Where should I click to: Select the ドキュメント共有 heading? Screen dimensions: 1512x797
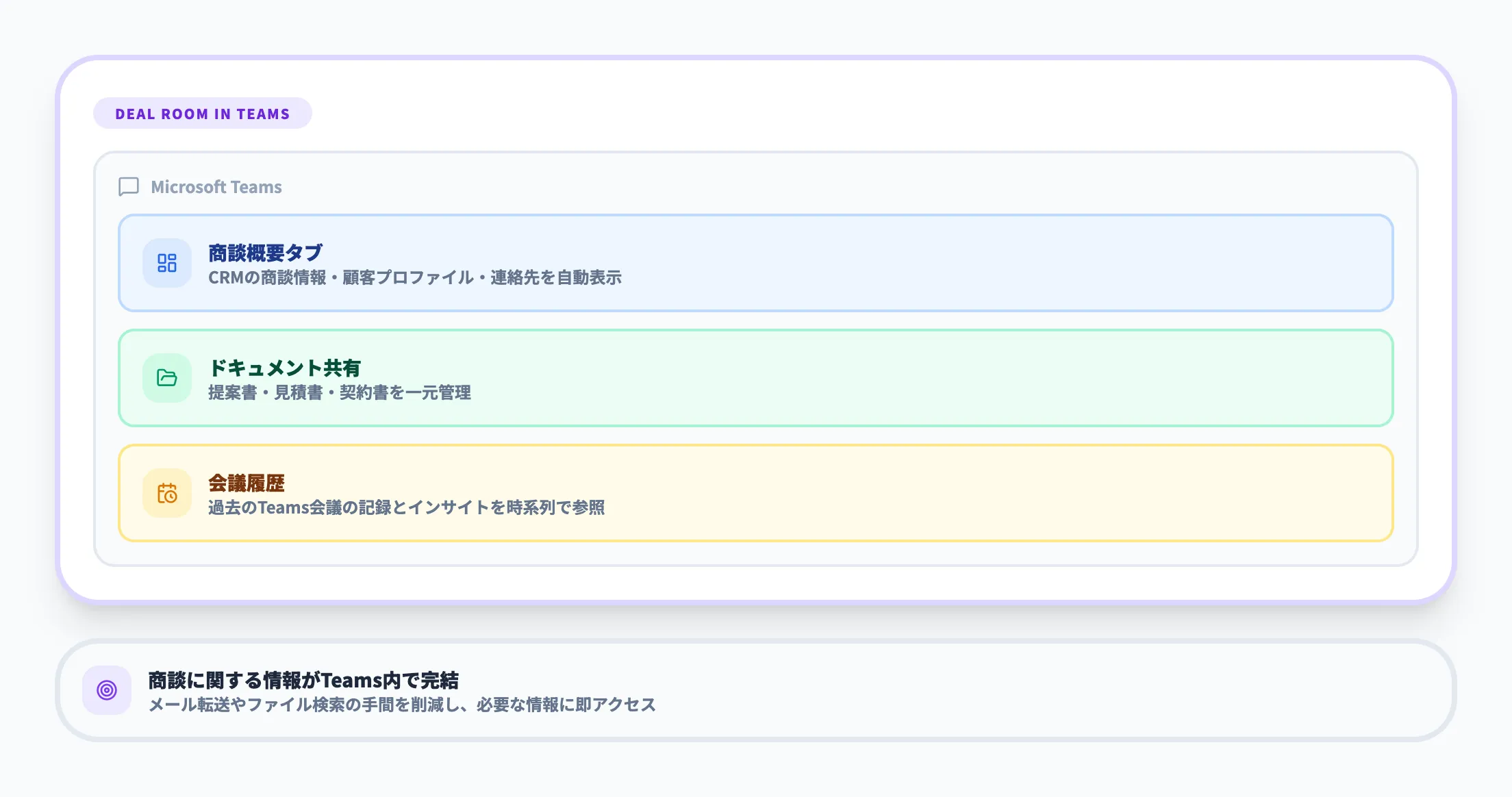tap(285, 368)
